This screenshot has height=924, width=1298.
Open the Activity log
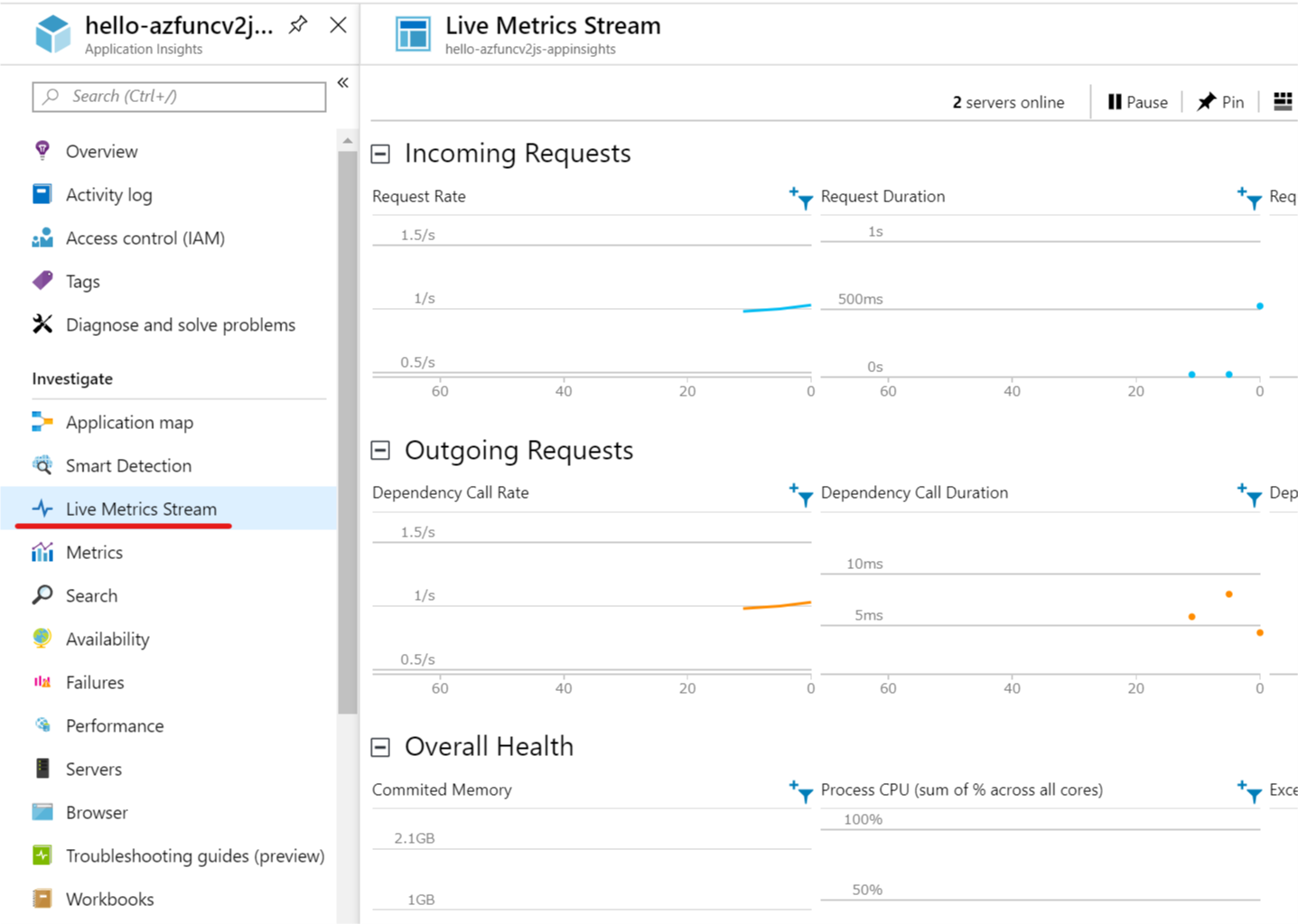coord(108,194)
